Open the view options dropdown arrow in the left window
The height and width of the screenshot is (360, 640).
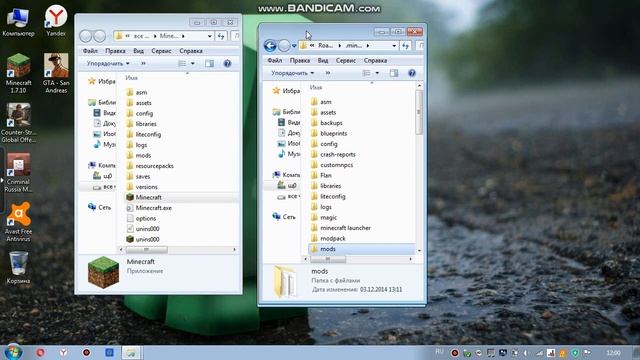pos(193,63)
